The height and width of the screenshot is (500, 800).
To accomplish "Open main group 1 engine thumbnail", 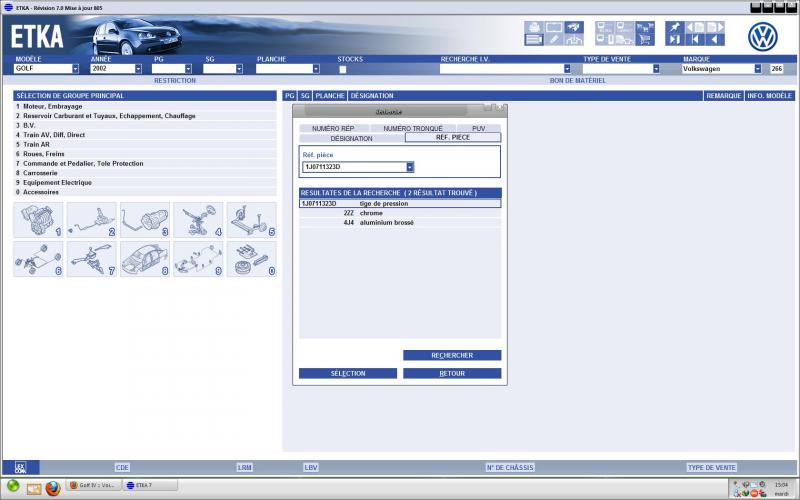I will (38, 220).
